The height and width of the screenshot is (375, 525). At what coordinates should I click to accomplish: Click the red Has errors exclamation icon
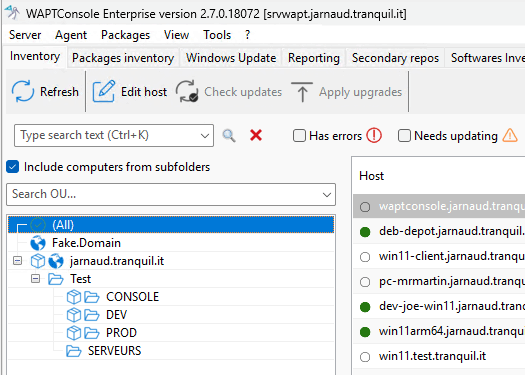[374, 136]
